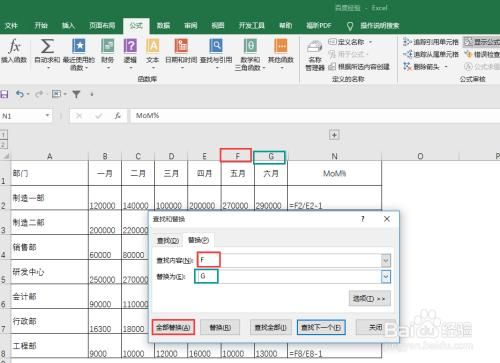Click the Undo arrow icon
This screenshot has width=500, height=363.
(x=20, y=94)
